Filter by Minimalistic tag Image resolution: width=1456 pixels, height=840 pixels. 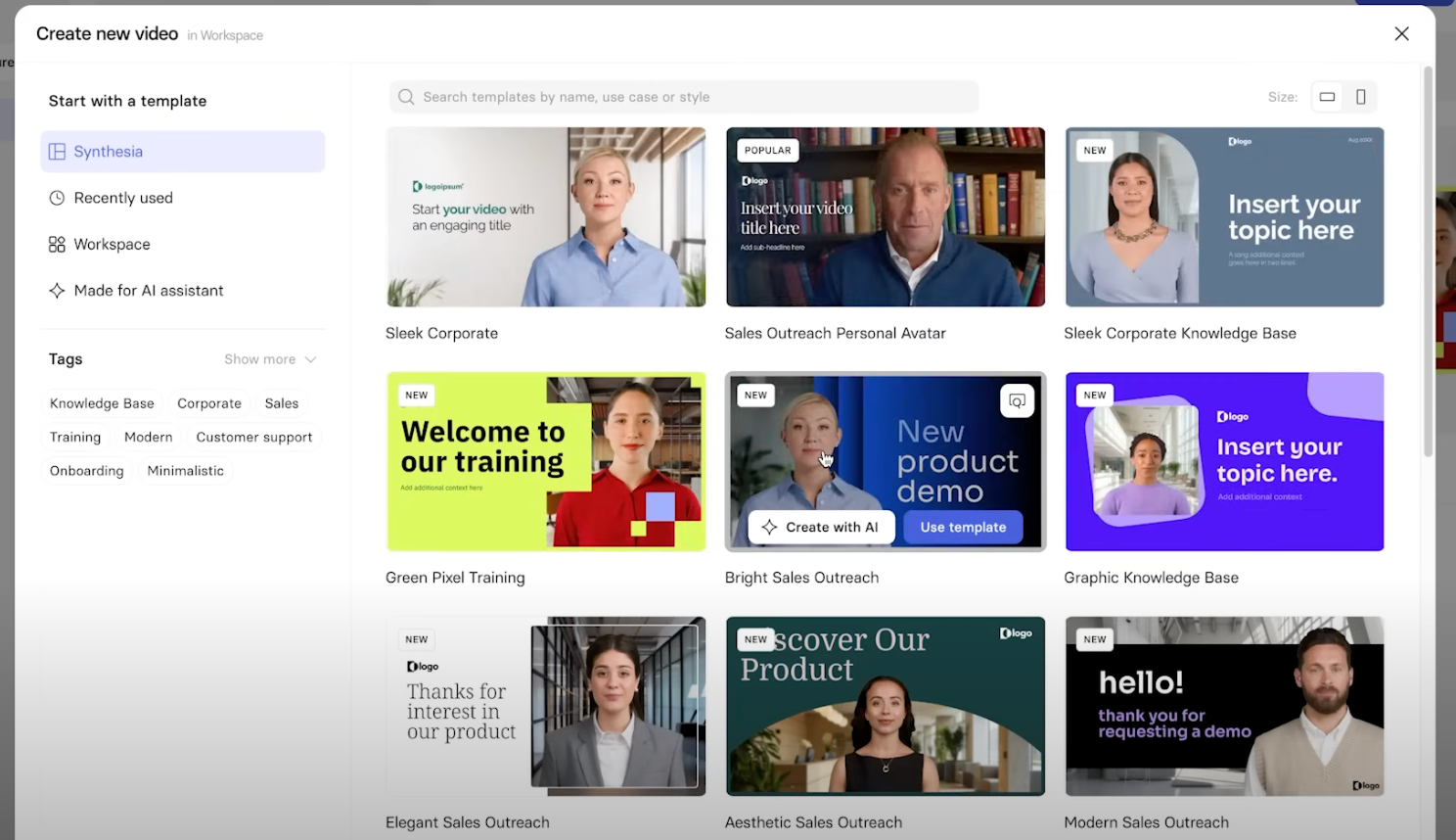[186, 471]
